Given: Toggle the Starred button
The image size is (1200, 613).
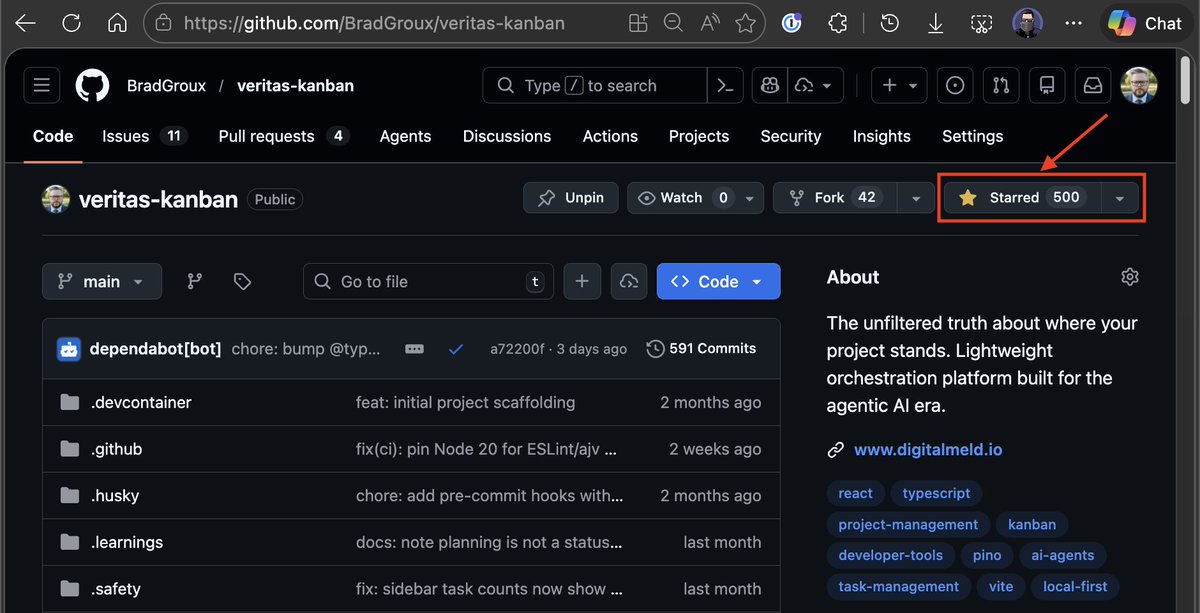Looking at the screenshot, I should click(1021, 197).
